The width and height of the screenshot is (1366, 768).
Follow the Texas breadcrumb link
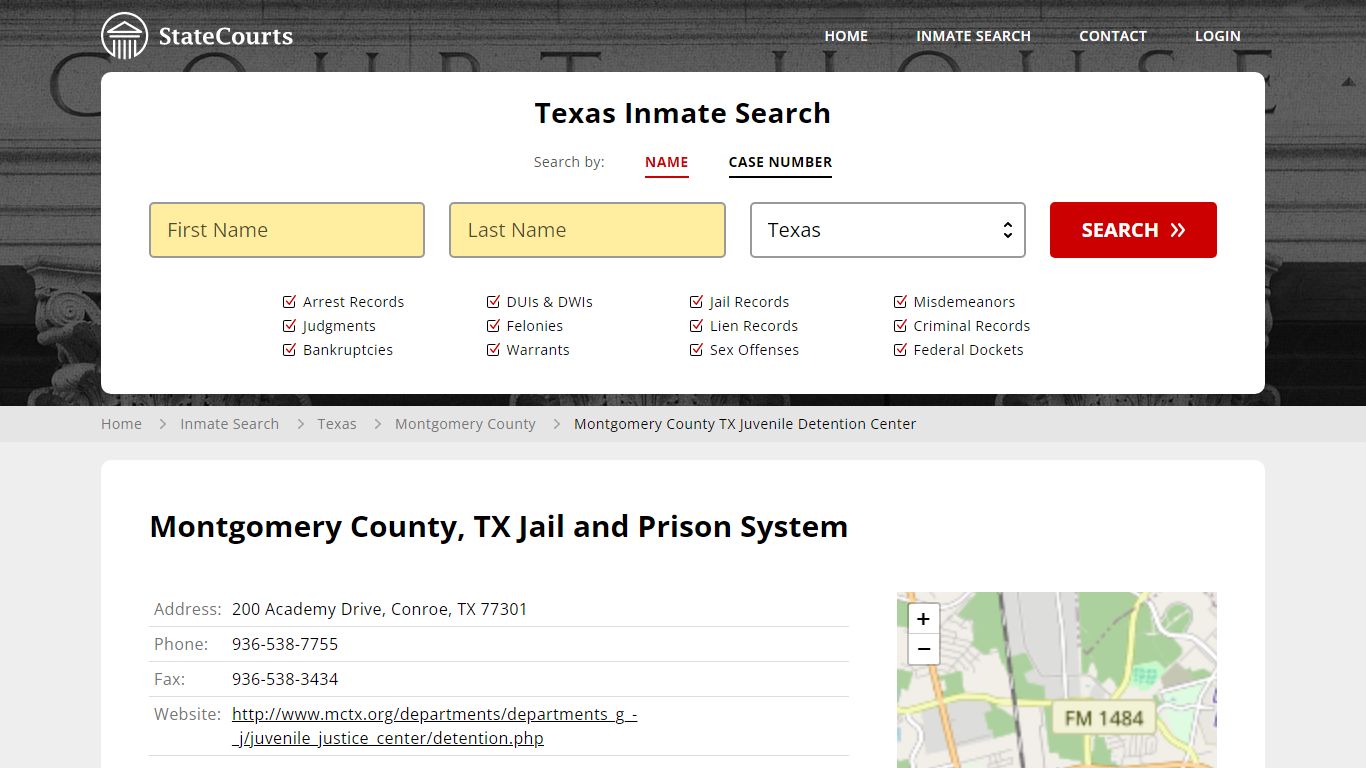coord(337,424)
